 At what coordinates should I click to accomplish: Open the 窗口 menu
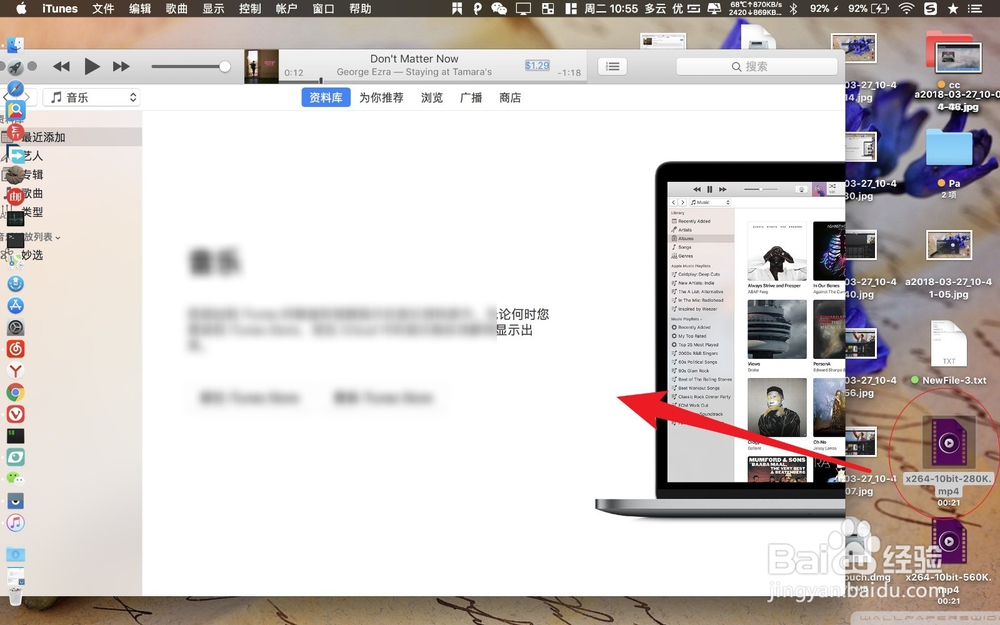324,8
